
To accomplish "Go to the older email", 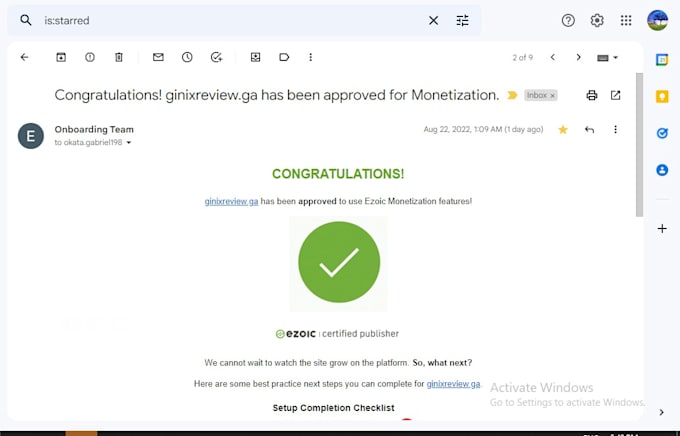I will click(578, 57).
